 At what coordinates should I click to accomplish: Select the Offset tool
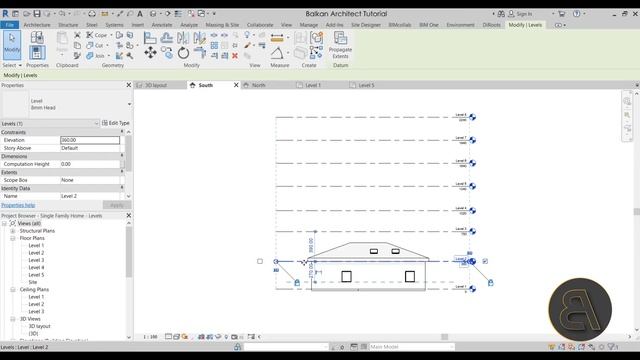pyautogui.click(x=166, y=38)
